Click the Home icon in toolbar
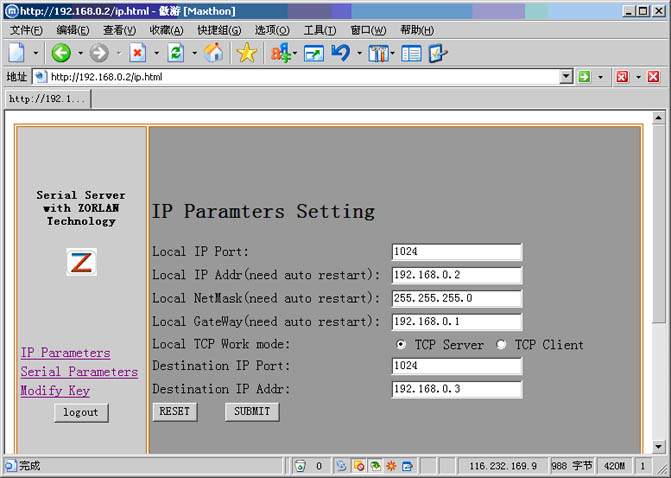This screenshot has height=478, width=671. click(213, 53)
